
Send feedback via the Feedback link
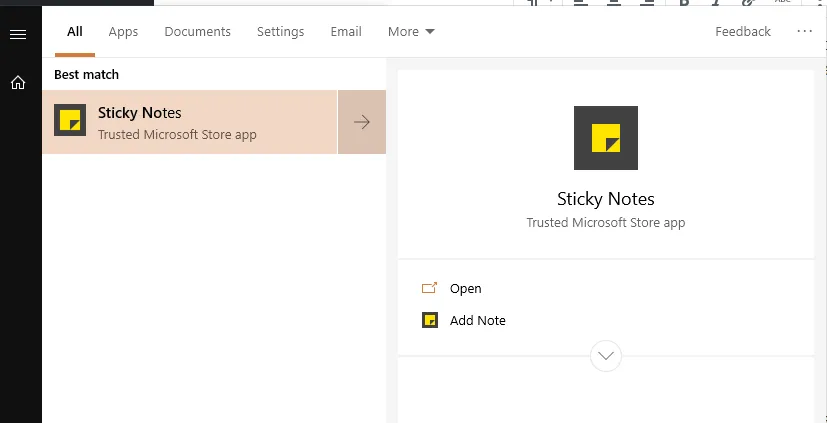(743, 32)
